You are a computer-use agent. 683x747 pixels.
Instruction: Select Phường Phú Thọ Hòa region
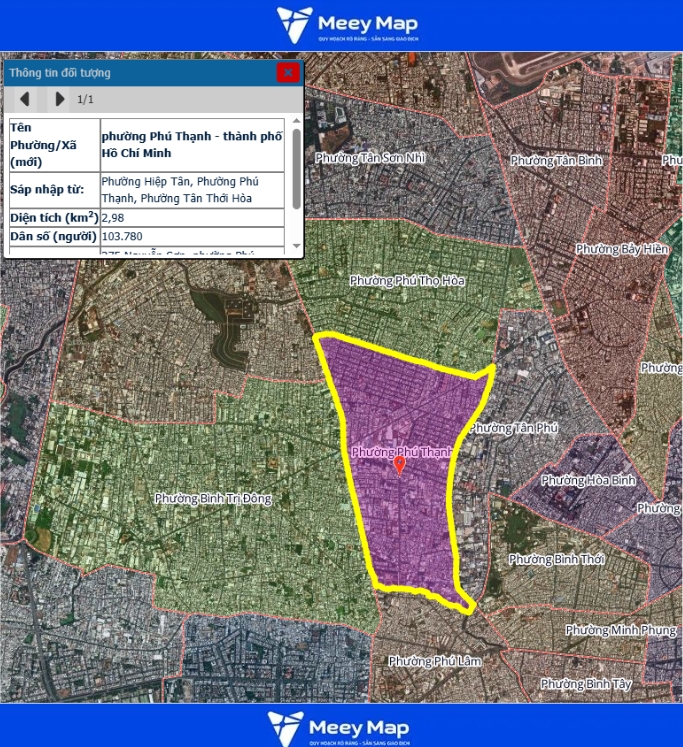click(x=407, y=281)
